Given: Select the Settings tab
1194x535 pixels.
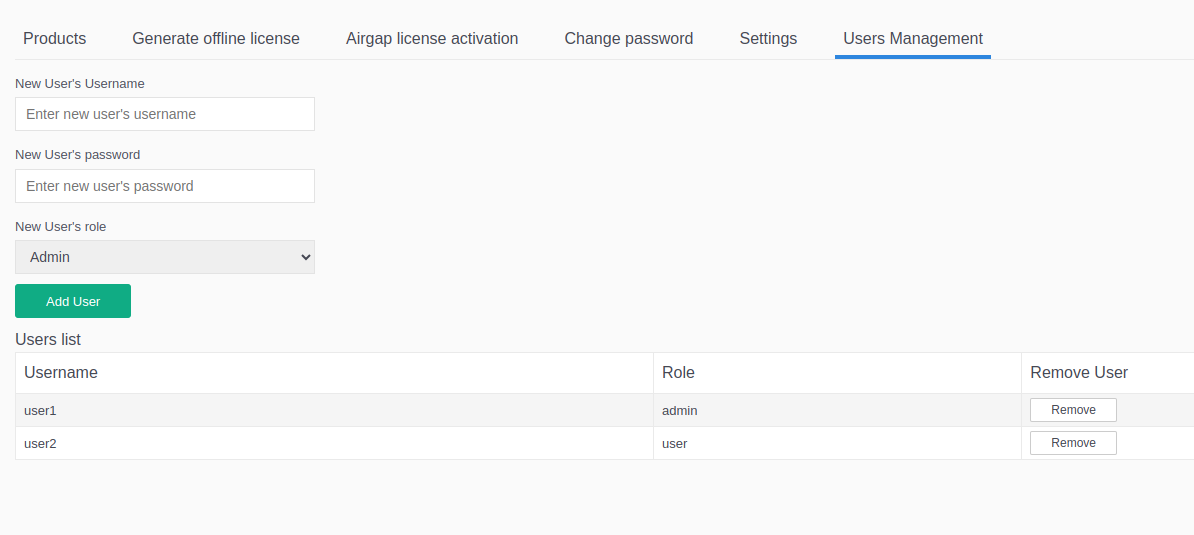Looking at the screenshot, I should [768, 39].
